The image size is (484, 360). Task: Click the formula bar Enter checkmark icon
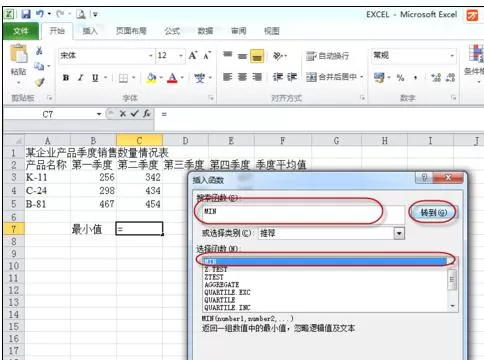(x=134, y=114)
